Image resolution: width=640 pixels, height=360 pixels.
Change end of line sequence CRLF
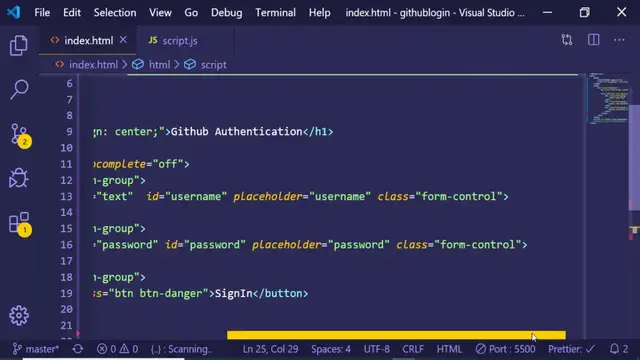pos(413,349)
